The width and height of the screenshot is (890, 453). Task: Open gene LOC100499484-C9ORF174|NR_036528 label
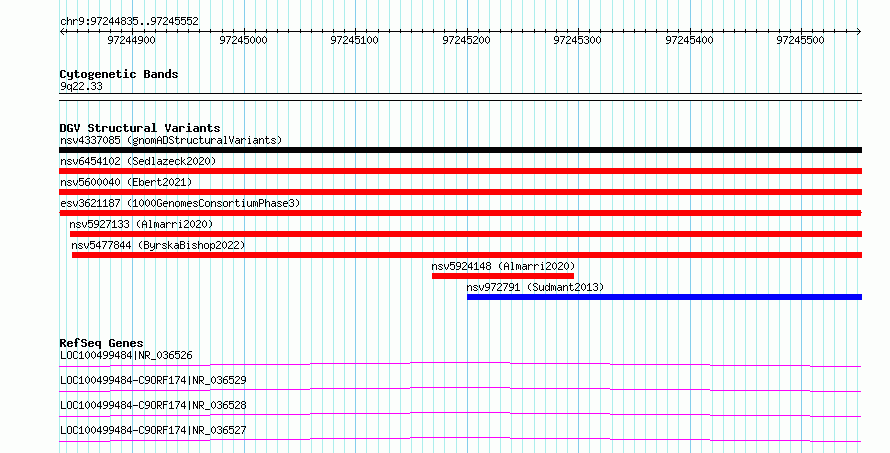click(x=153, y=405)
